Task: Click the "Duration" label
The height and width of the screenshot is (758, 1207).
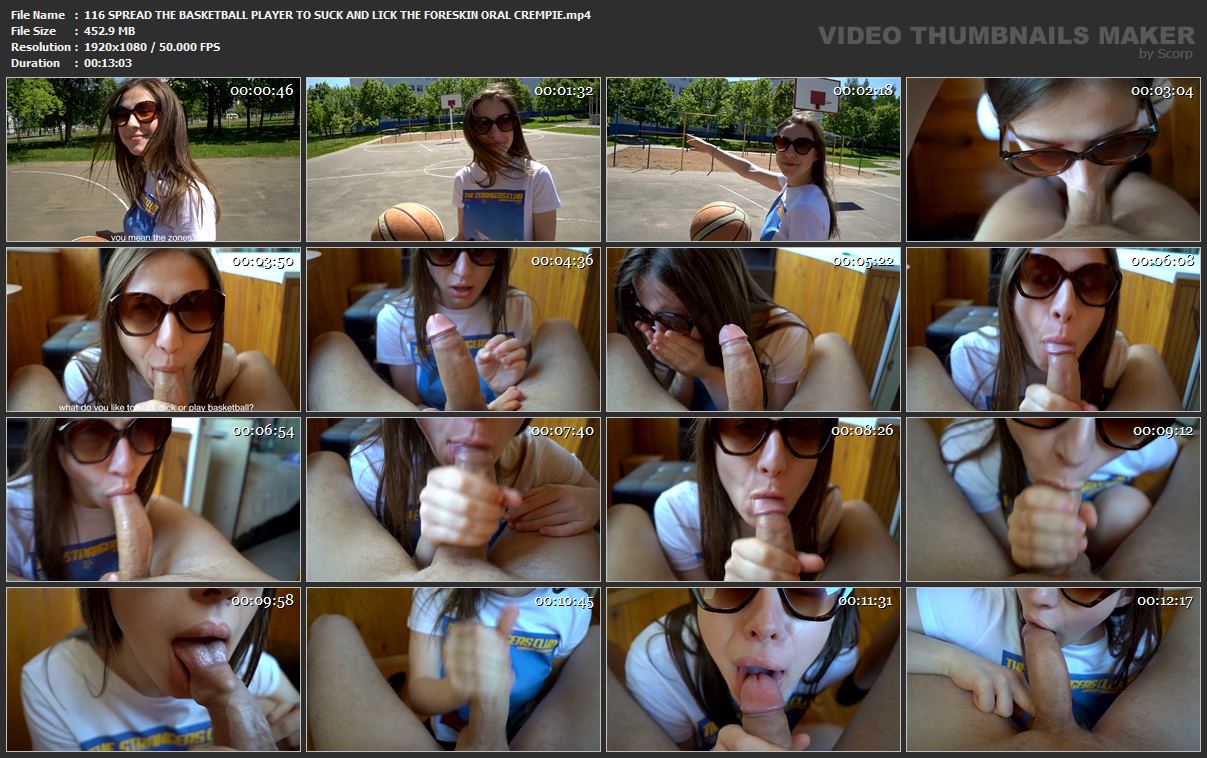Action: coord(36,63)
